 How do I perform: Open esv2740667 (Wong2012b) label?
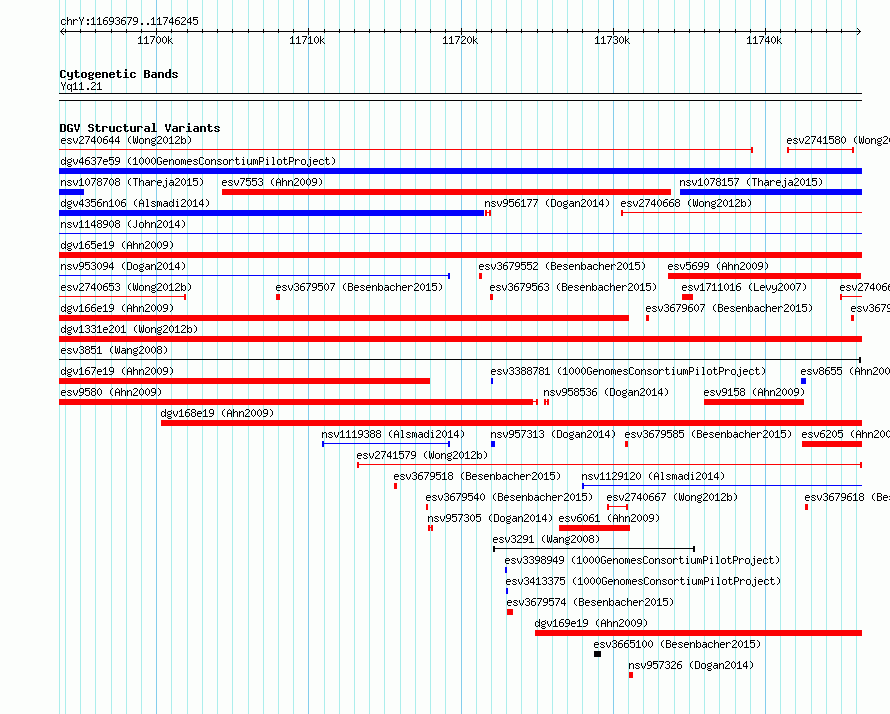[672, 497]
